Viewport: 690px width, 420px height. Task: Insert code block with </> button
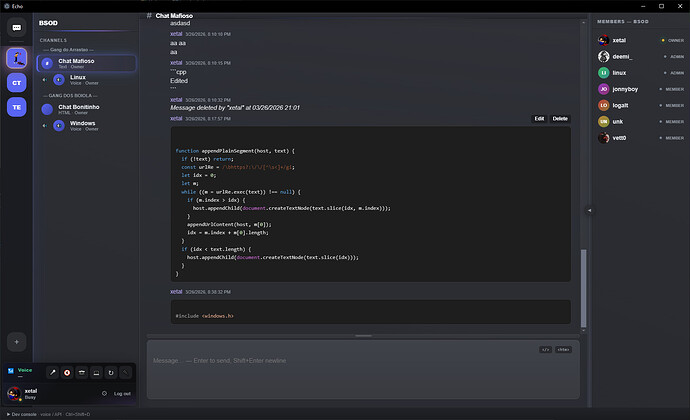545,350
